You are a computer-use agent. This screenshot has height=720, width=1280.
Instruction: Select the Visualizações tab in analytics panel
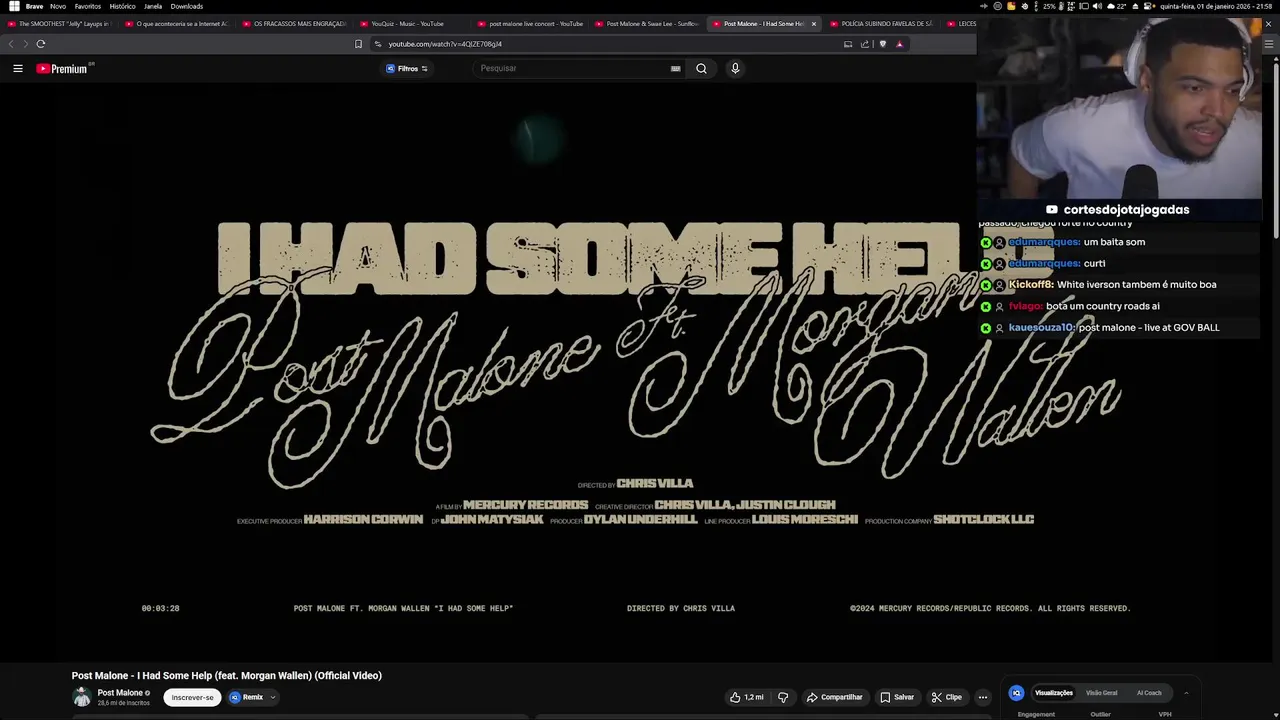click(x=1054, y=693)
